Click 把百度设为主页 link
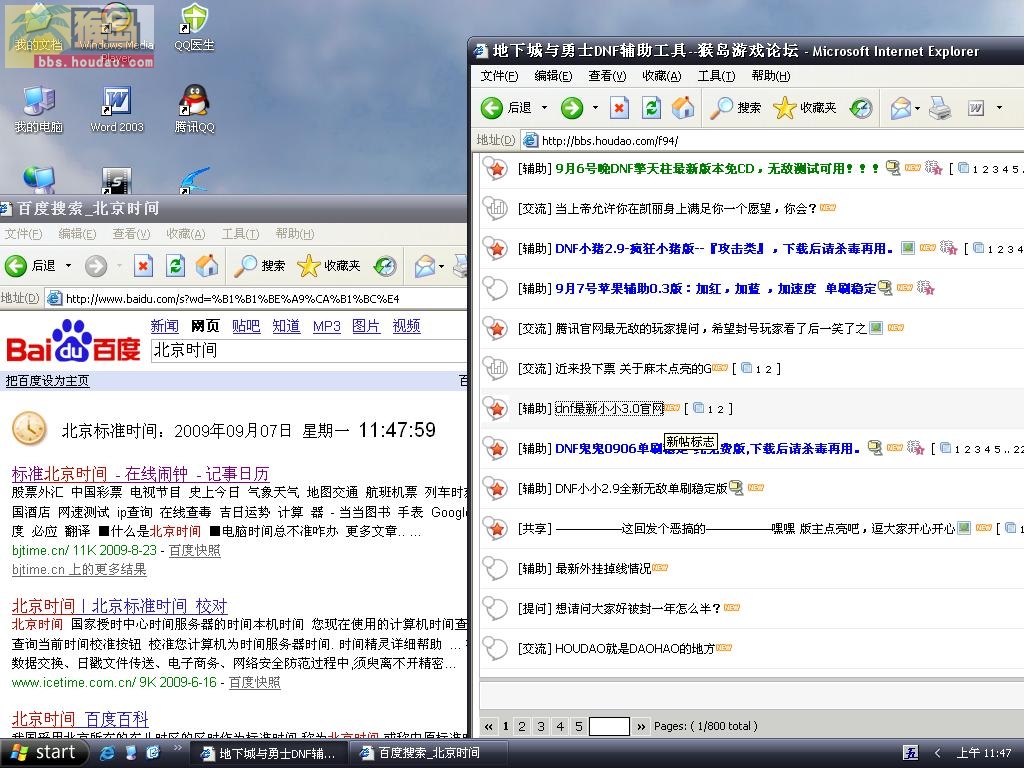This screenshot has width=1024, height=768. (x=47, y=381)
